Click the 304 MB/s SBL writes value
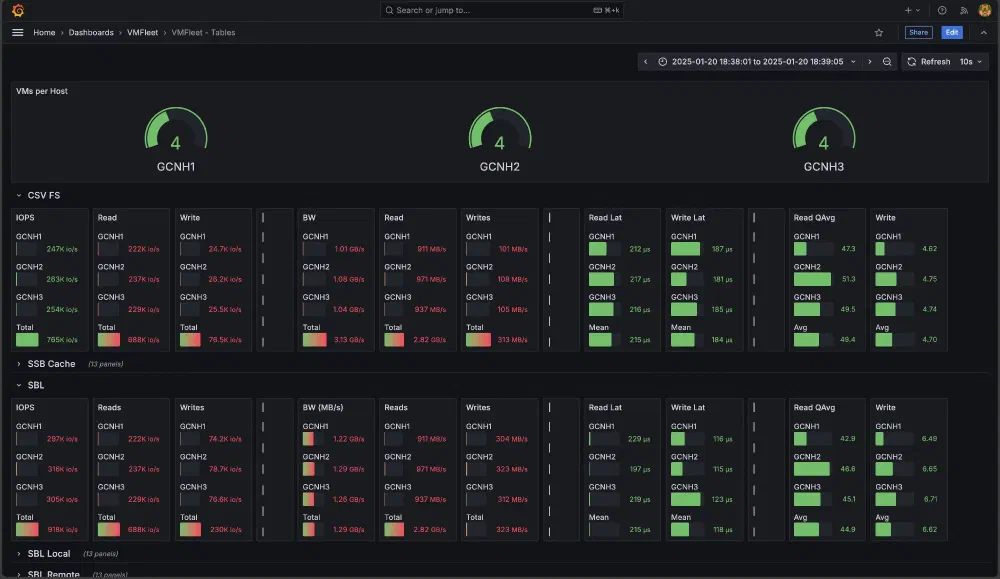 pyautogui.click(x=511, y=439)
